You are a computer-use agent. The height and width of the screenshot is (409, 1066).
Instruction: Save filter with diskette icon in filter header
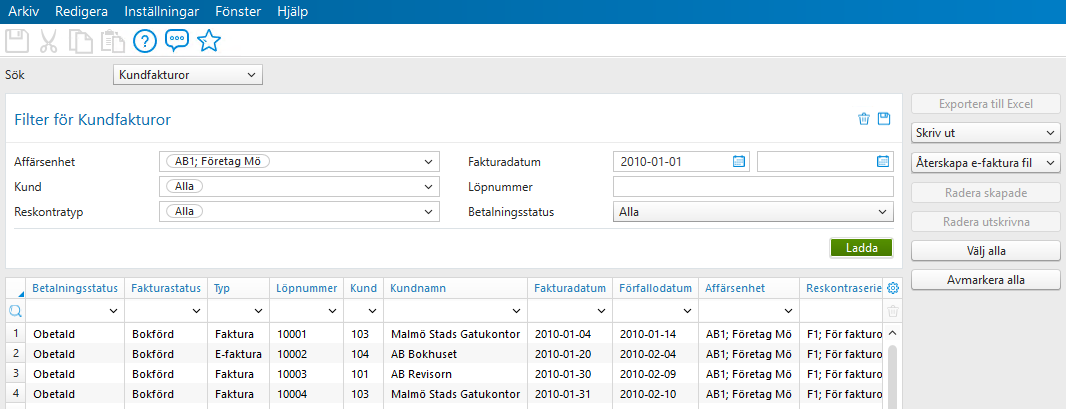pyautogui.click(x=884, y=119)
